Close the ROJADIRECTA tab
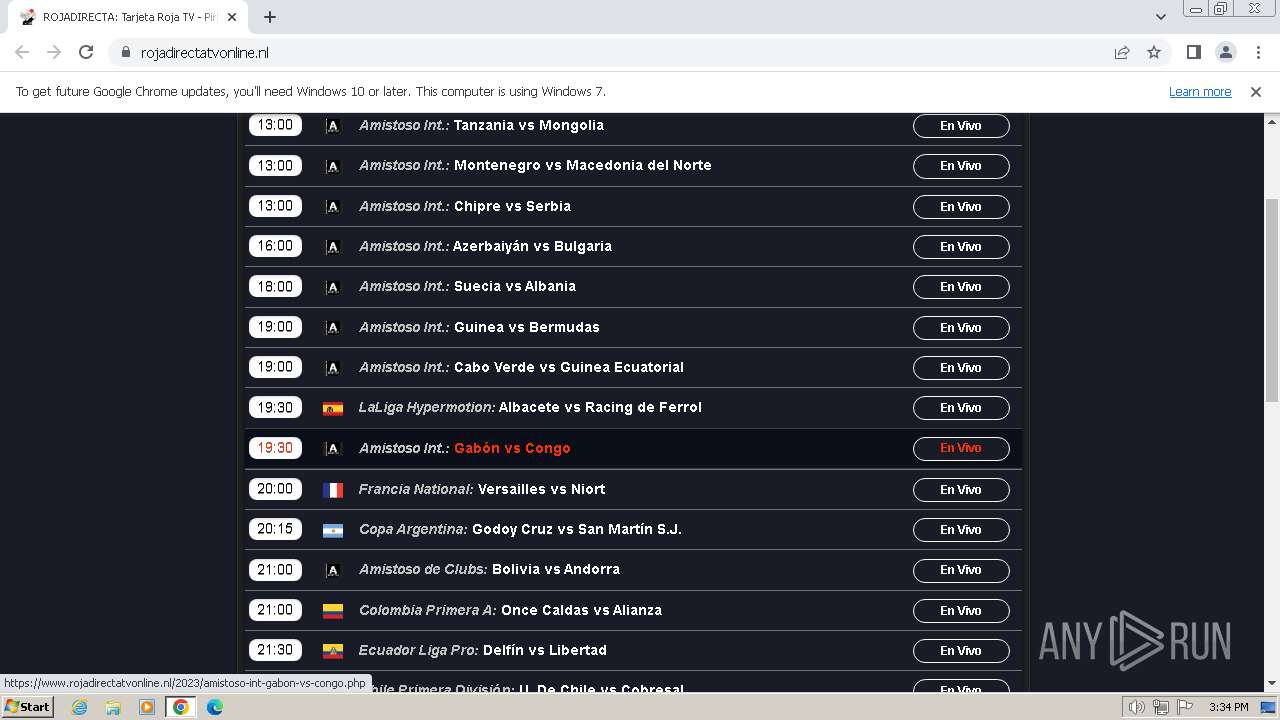This screenshot has width=1280, height=720. coord(233,17)
